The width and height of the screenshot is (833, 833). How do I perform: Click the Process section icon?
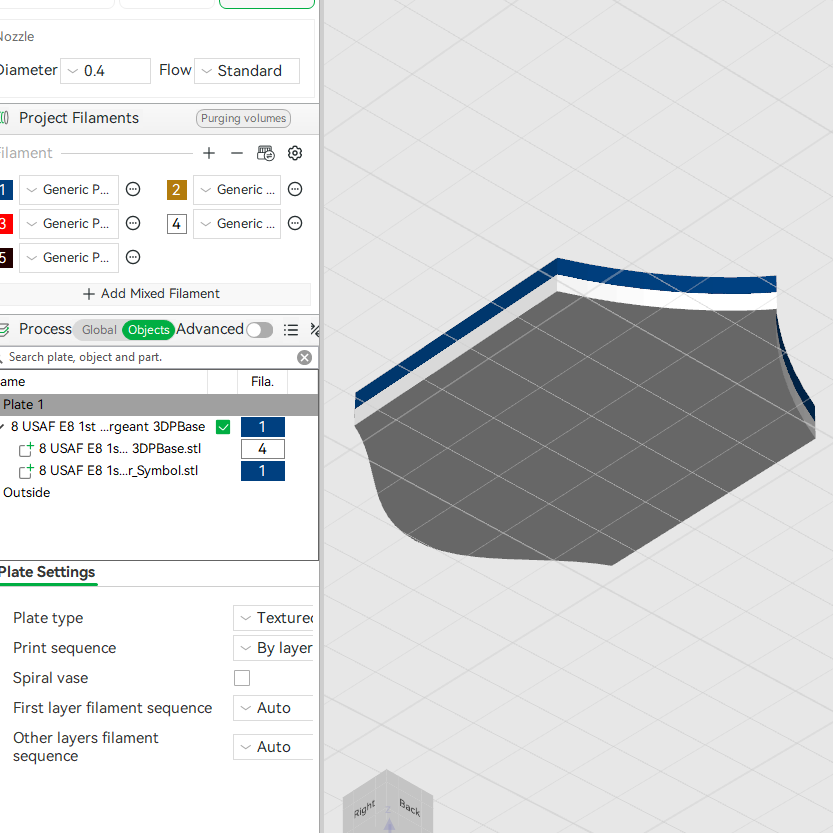pyautogui.click(x=4, y=330)
